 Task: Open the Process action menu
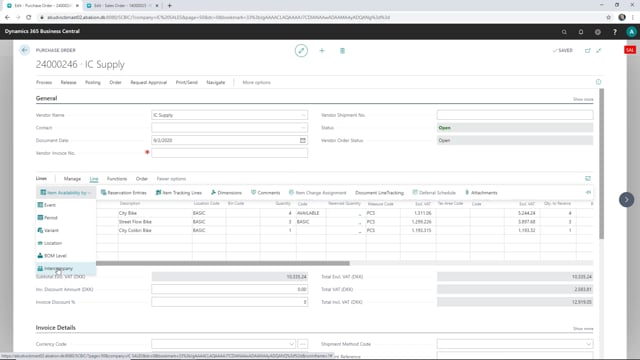pyautogui.click(x=44, y=82)
